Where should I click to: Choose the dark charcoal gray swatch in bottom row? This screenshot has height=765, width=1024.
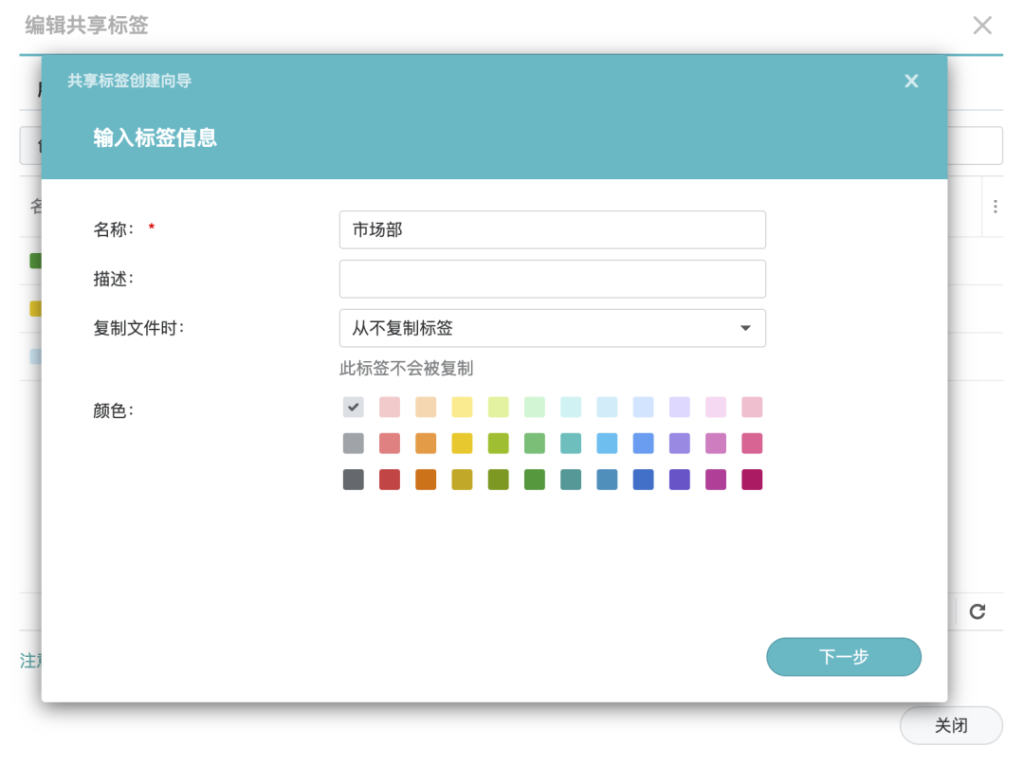(x=353, y=479)
